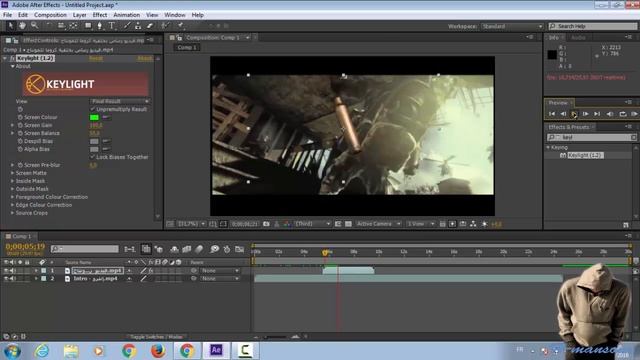Viewport: 640px width, 360px height.
Task: Open the Animation menu
Action: 127,15
